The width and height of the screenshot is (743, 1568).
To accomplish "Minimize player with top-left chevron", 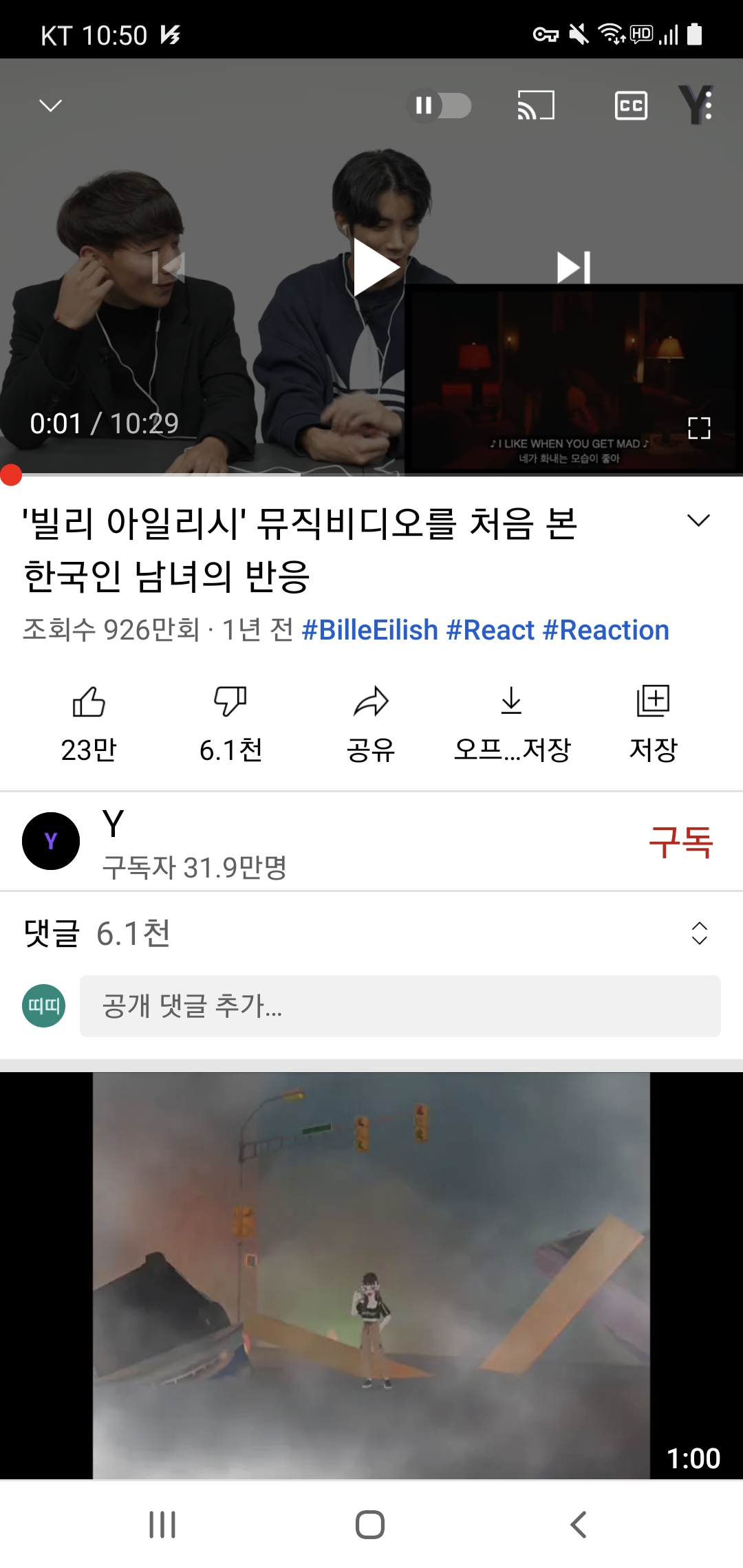I will point(50,105).
